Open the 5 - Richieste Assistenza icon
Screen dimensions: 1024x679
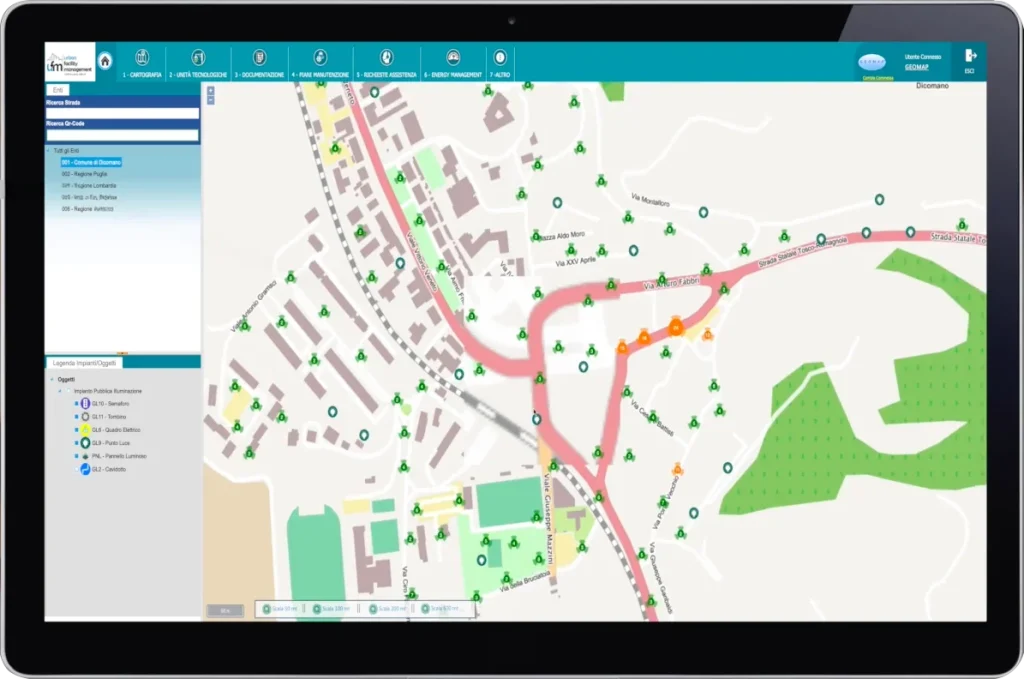coord(386,57)
